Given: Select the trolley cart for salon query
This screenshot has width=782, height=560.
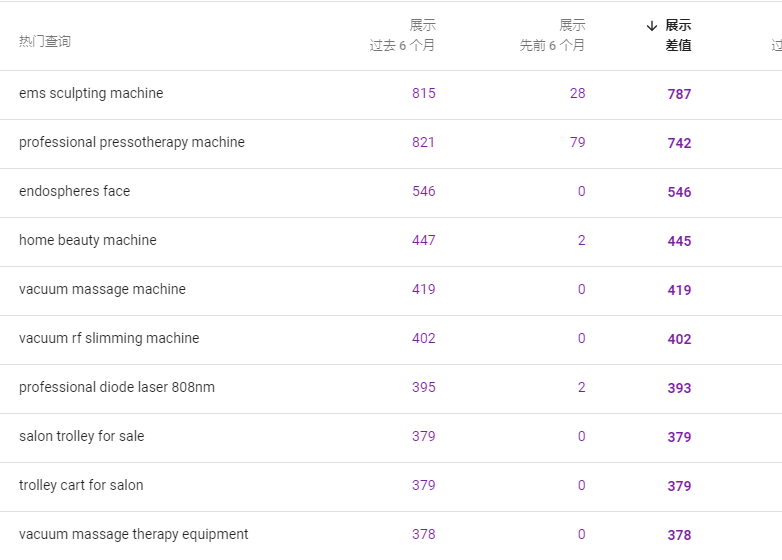Looking at the screenshot, I should [x=81, y=485].
